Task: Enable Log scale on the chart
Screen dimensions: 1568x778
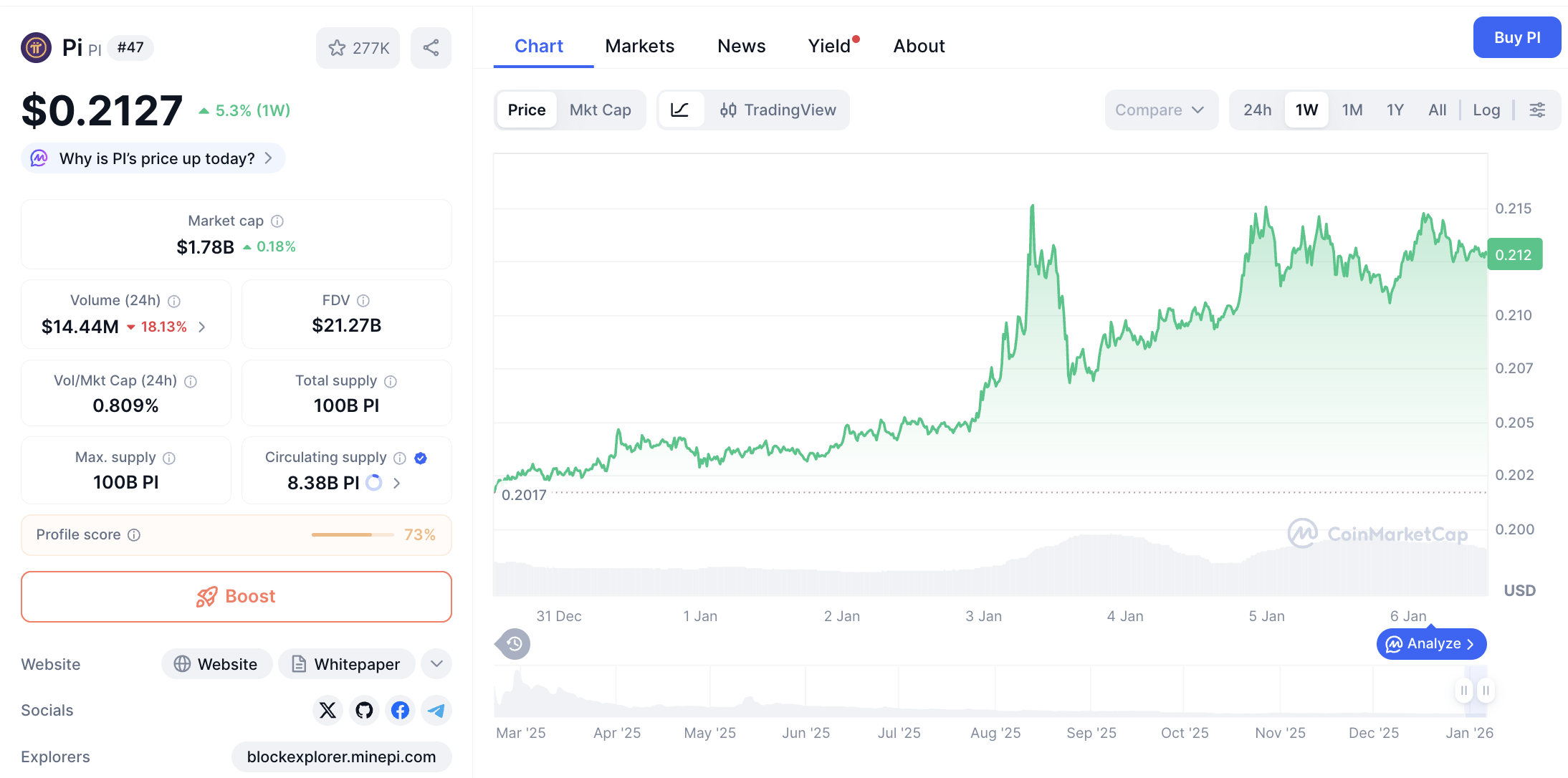Action: pyautogui.click(x=1486, y=110)
